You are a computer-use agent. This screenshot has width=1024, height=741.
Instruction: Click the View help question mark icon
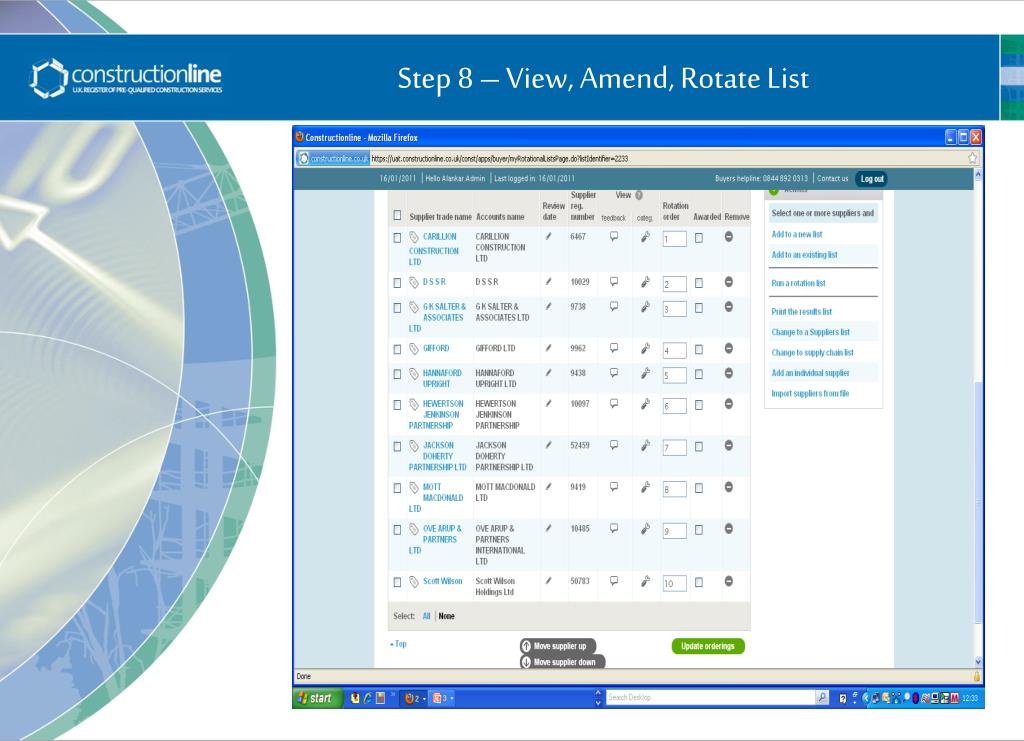pyautogui.click(x=639, y=195)
